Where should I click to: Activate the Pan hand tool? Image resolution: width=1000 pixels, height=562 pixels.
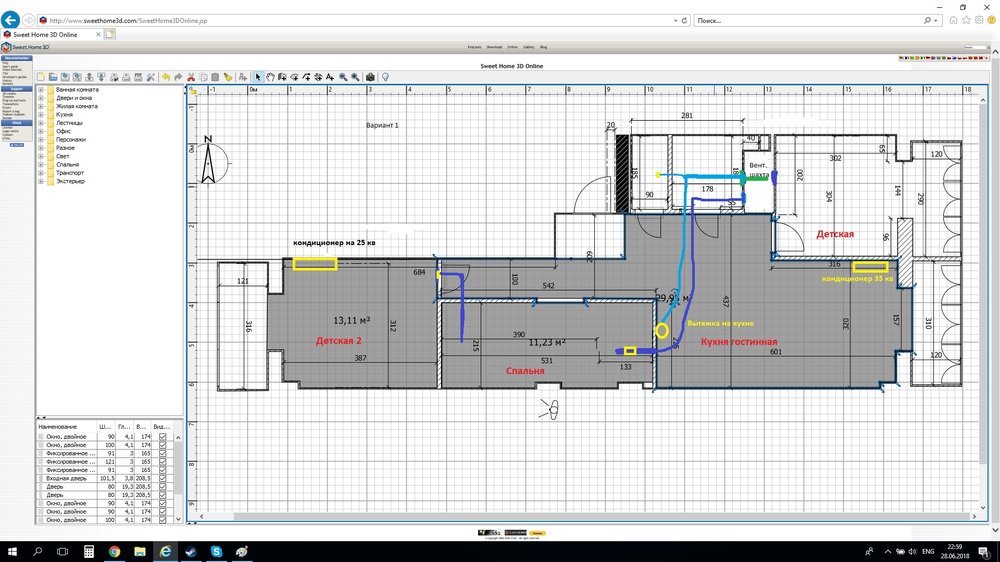(x=269, y=77)
